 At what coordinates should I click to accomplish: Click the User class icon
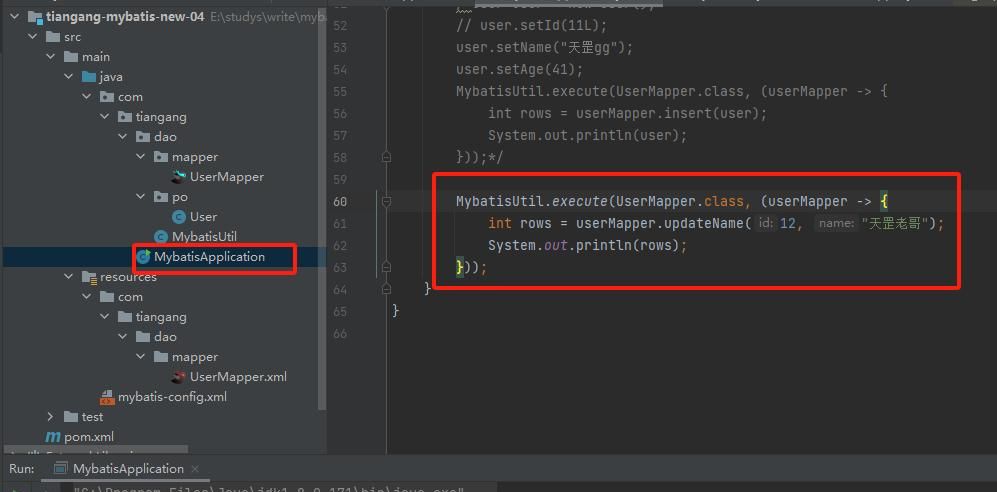click(x=179, y=217)
